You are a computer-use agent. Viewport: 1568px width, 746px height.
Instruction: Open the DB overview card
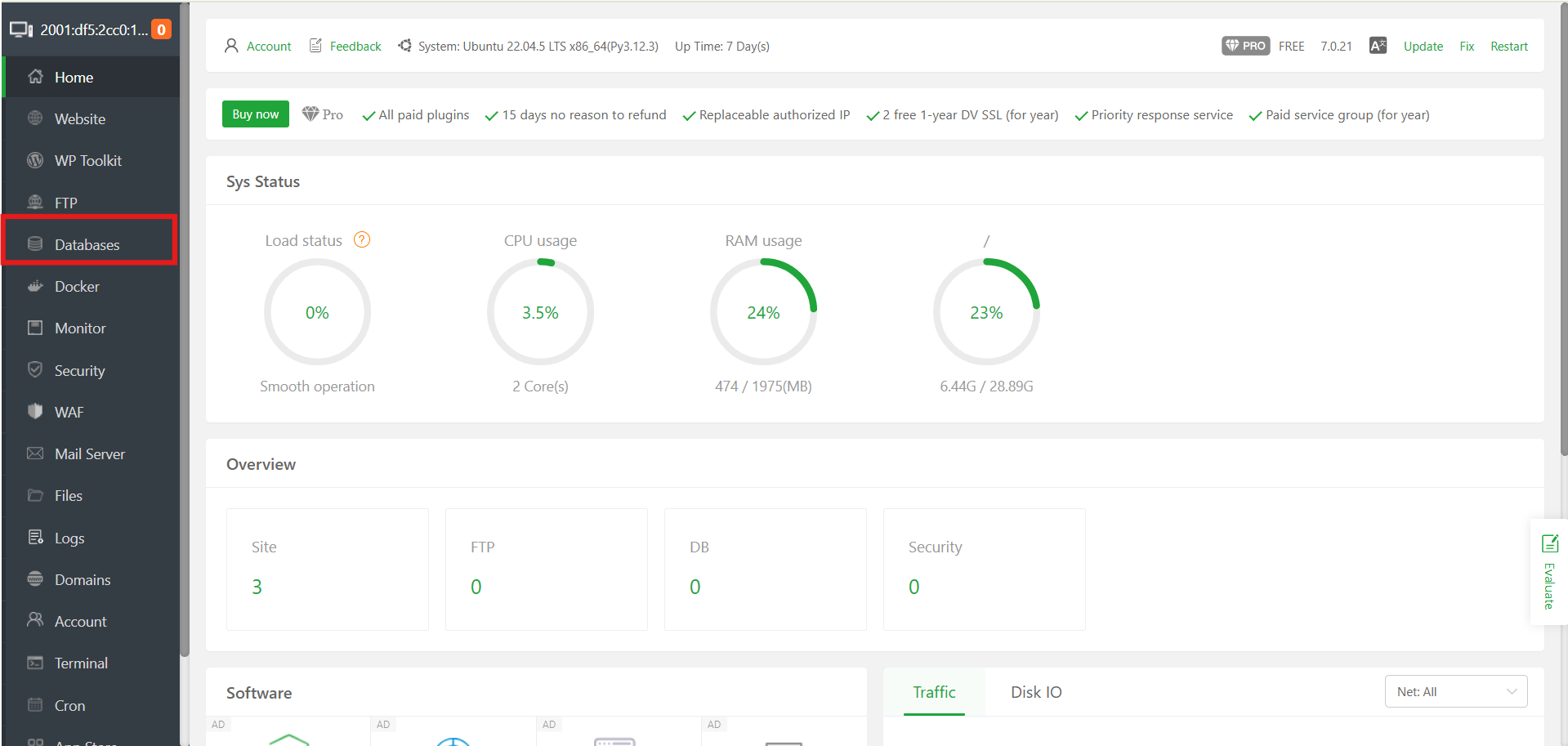pyautogui.click(x=766, y=570)
